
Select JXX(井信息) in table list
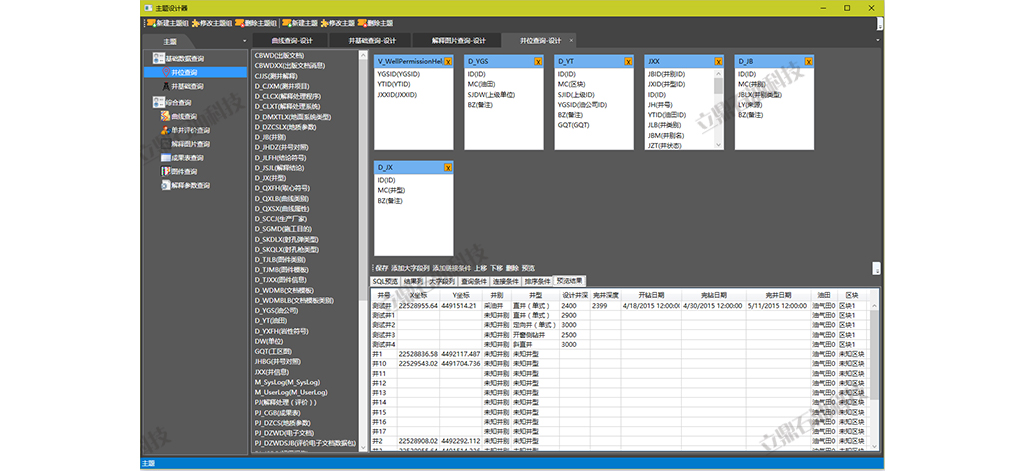274,372
